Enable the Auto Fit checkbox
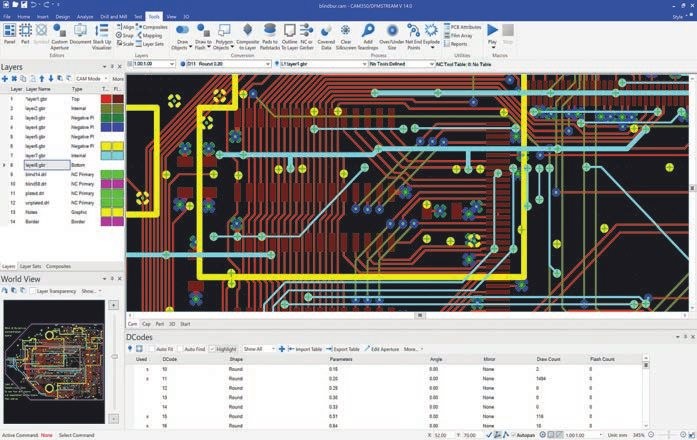 coord(152,349)
